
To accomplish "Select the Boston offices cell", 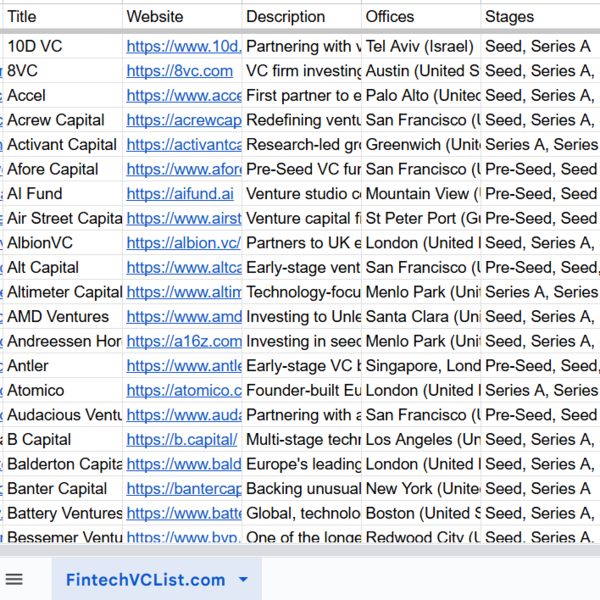I will (421, 513).
